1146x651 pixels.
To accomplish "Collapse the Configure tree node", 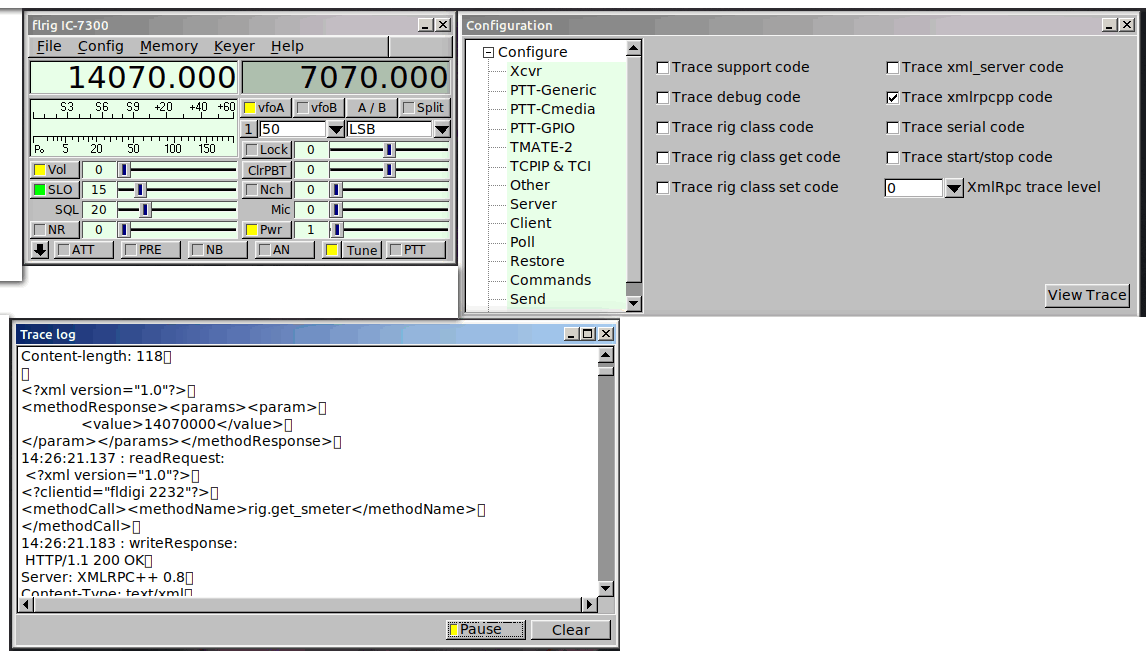I will (489, 53).
